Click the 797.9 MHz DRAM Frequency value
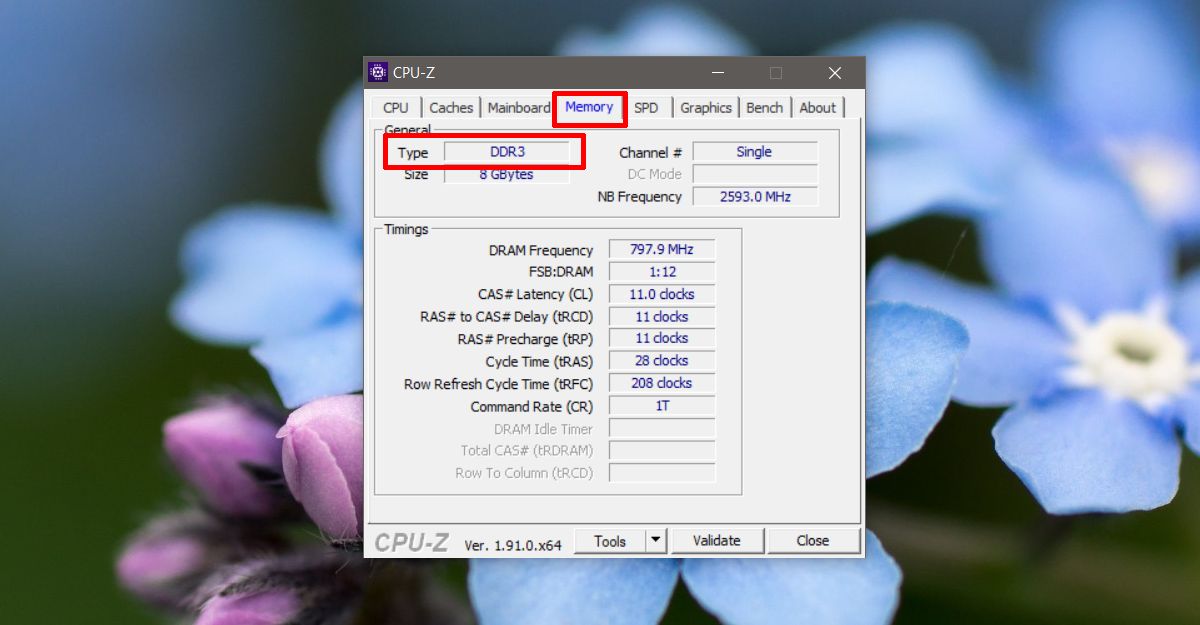The height and width of the screenshot is (625, 1200). click(x=662, y=249)
